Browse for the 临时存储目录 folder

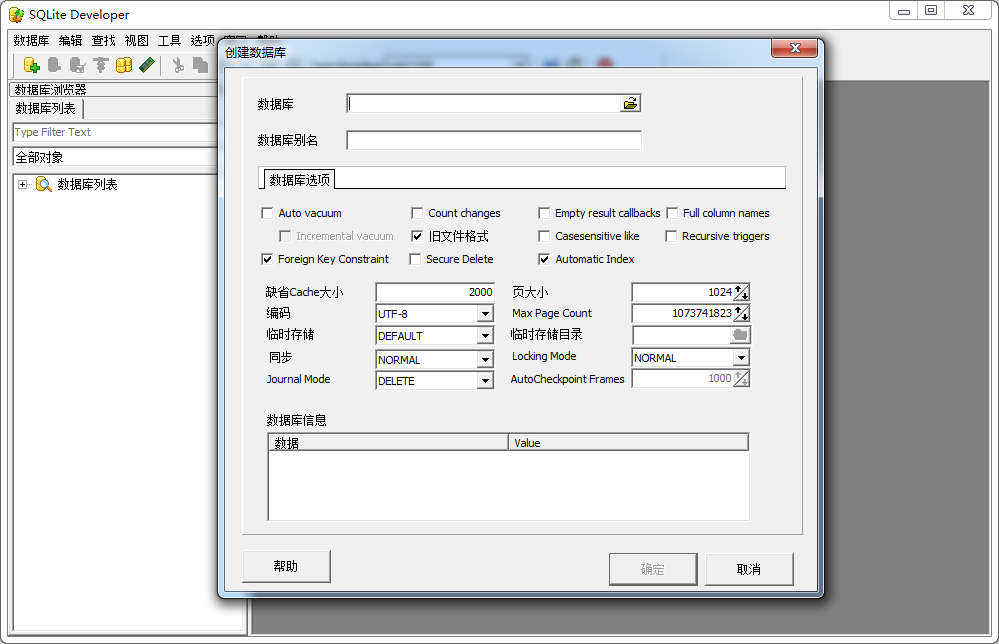741,335
